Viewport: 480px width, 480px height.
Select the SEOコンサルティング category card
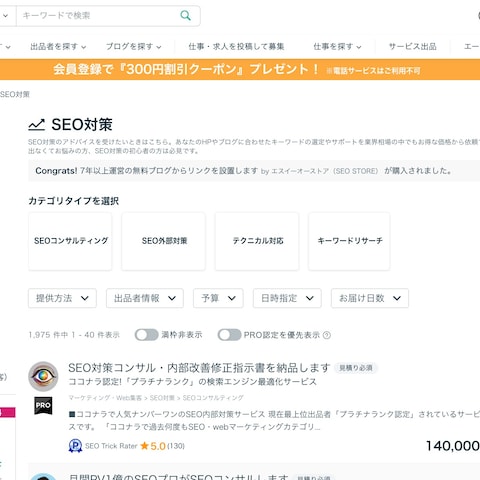(x=70, y=241)
